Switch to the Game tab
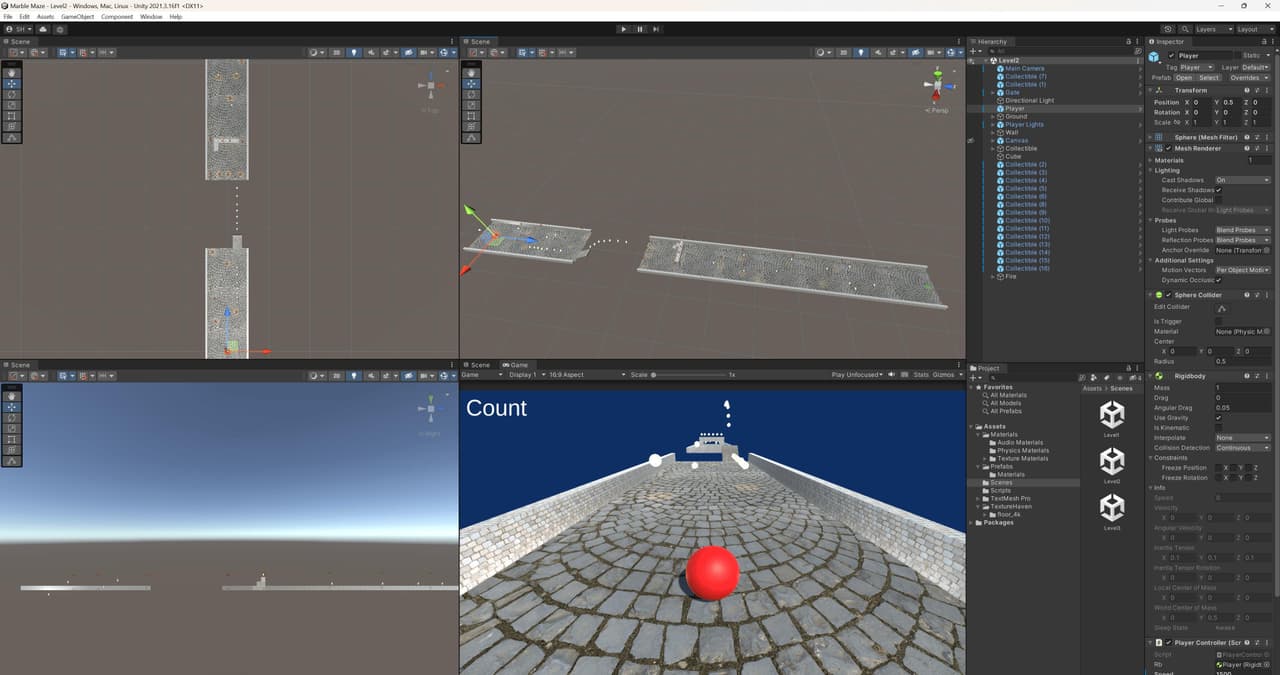This screenshot has width=1280, height=675. [x=518, y=365]
